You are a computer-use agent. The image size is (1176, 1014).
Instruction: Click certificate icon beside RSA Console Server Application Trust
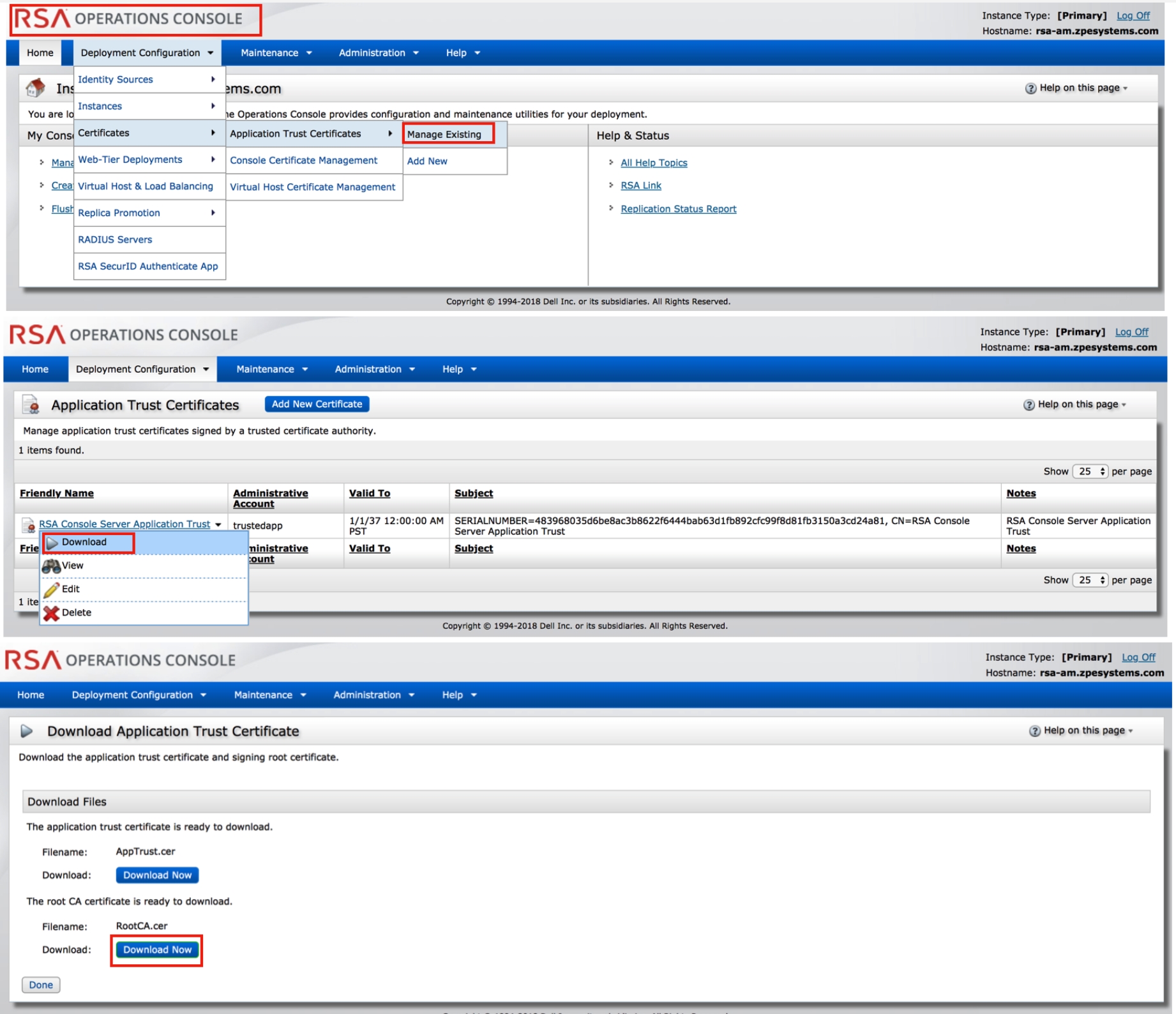[x=28, y=525]
